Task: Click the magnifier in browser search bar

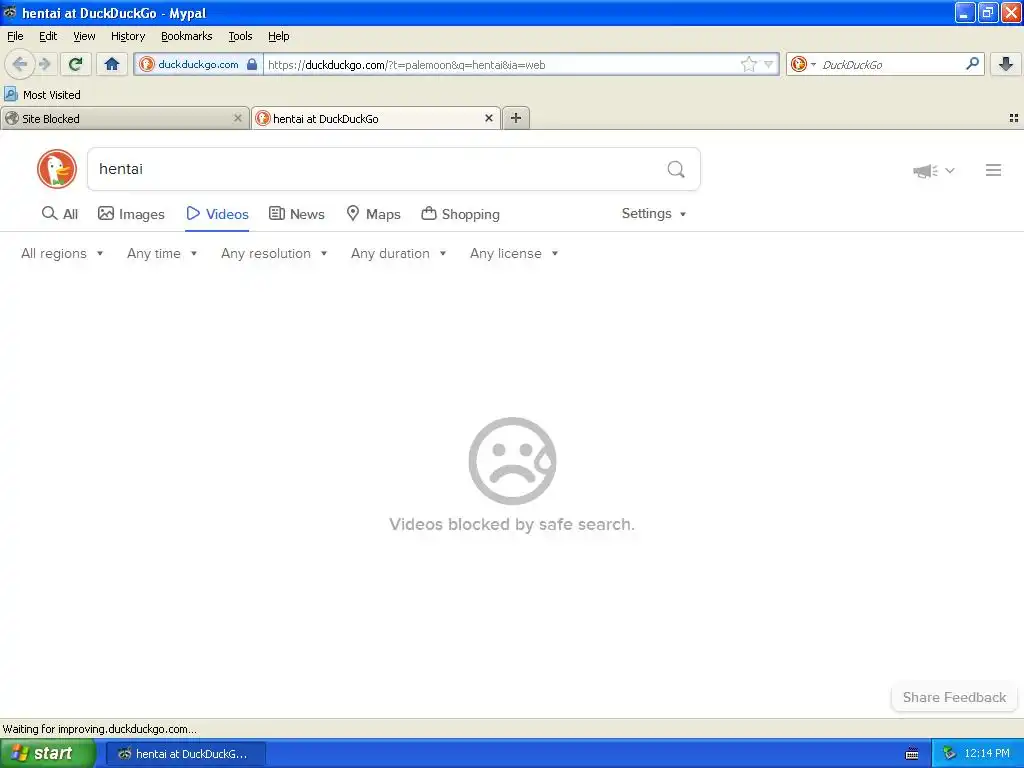Action: (x=972, y=64)
